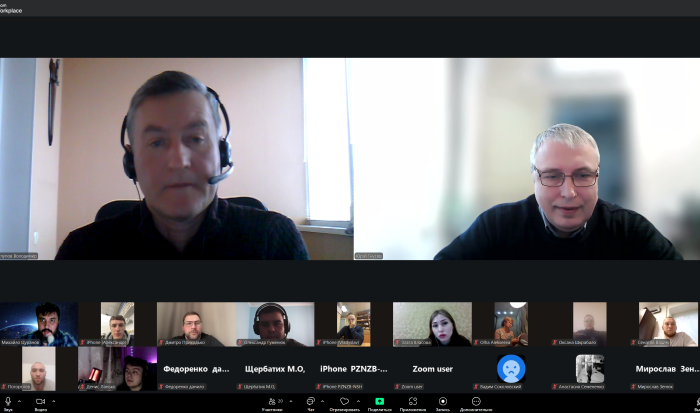Open the More options ellipsis icon
700x413 pixels.
tap(476, 400)
